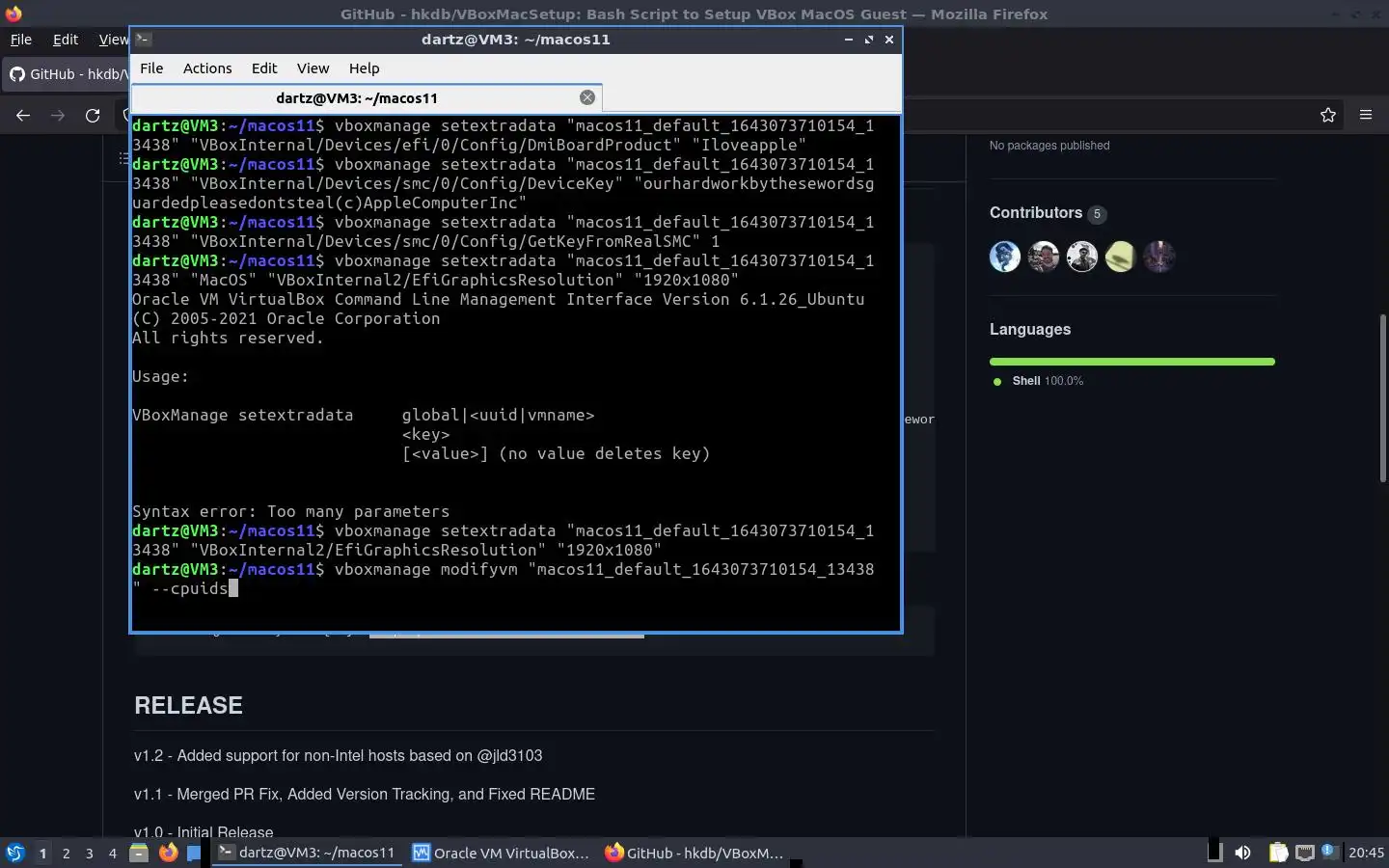Open fourth contributor avatar

pyautogui.click(x=1121, y=257)
